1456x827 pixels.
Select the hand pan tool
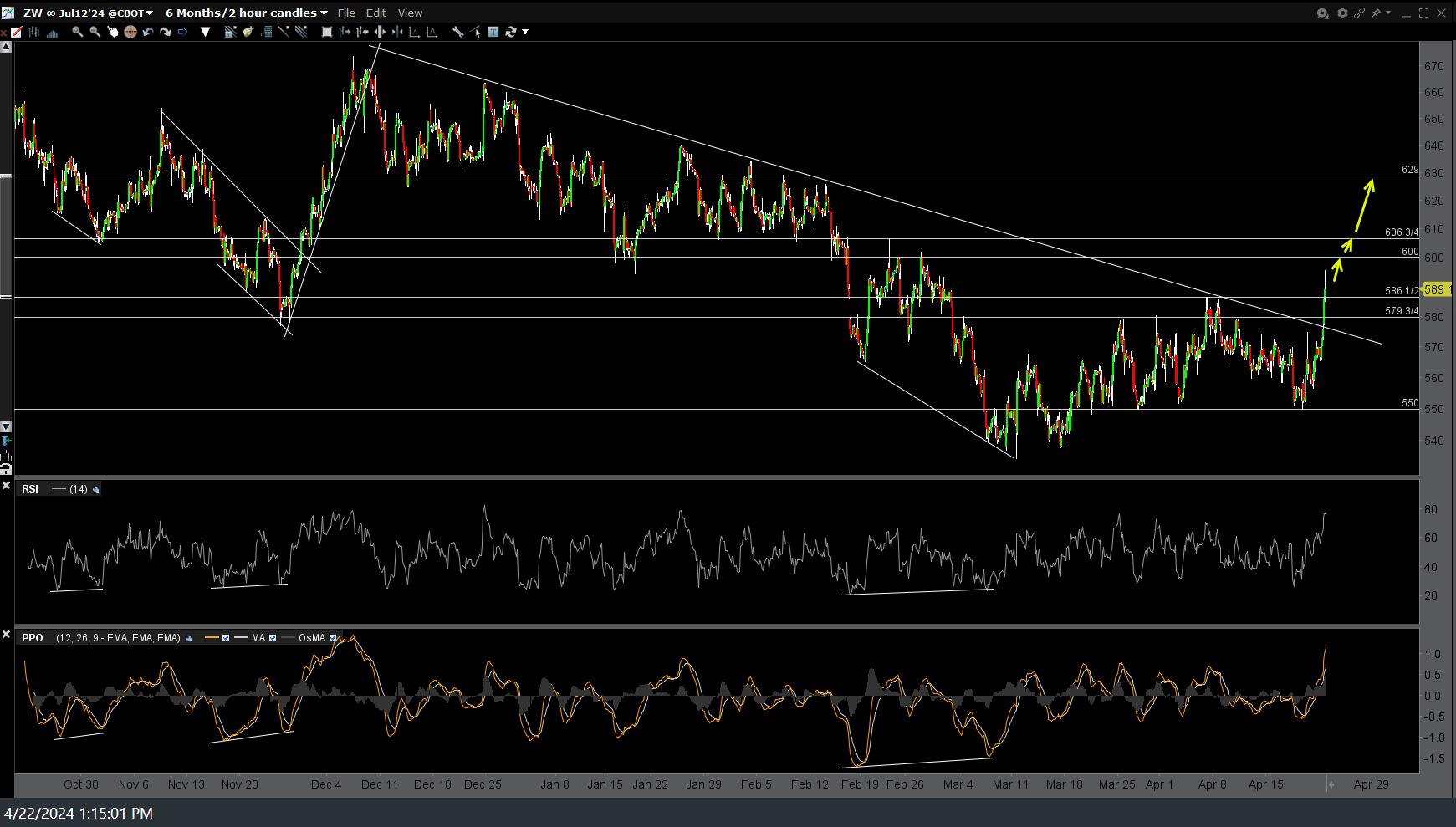[x=112, y=32]
